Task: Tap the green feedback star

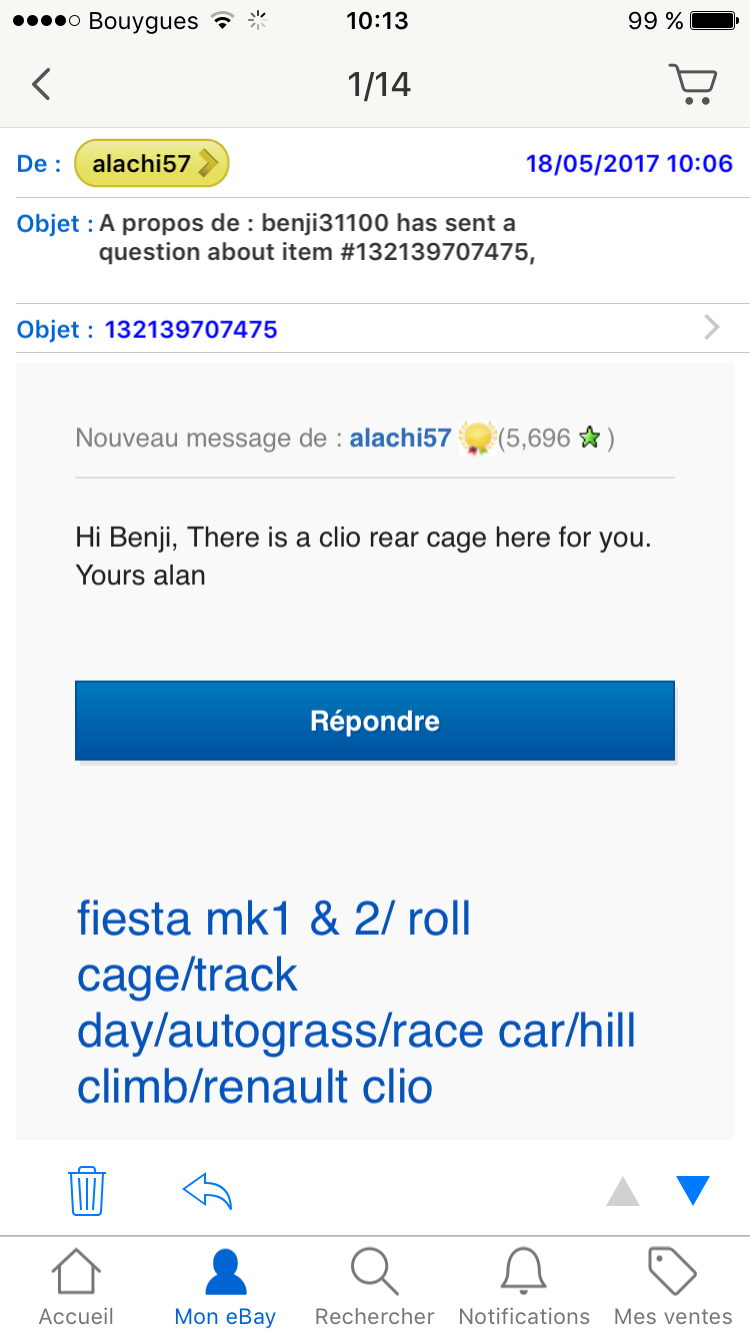Action: pos(588,437)
